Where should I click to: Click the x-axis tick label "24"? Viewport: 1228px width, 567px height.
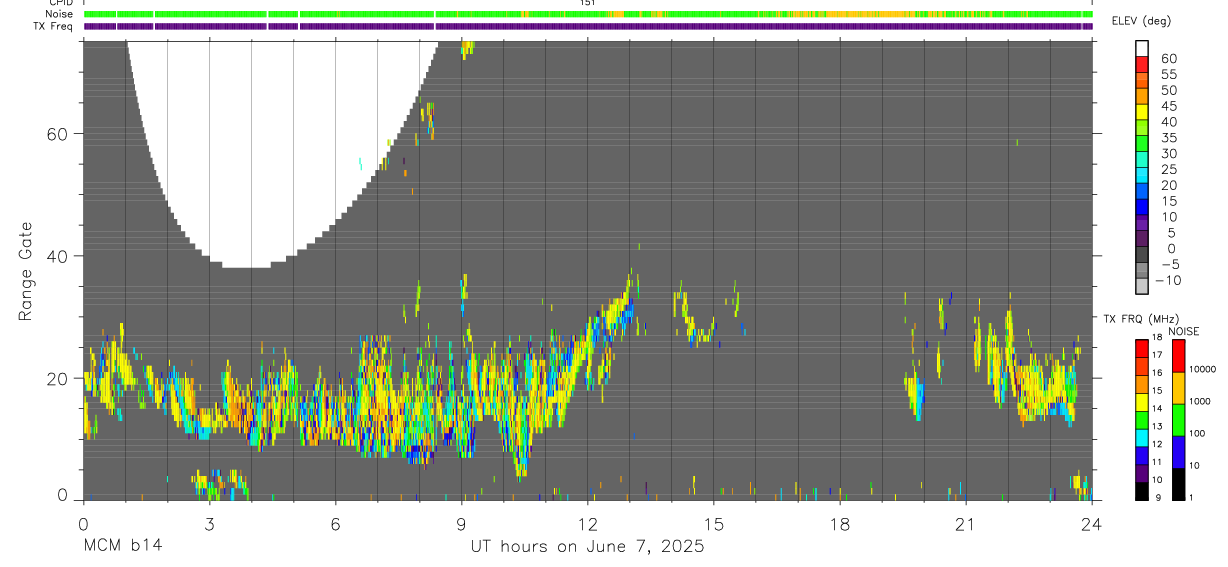tap(1091, 524)
